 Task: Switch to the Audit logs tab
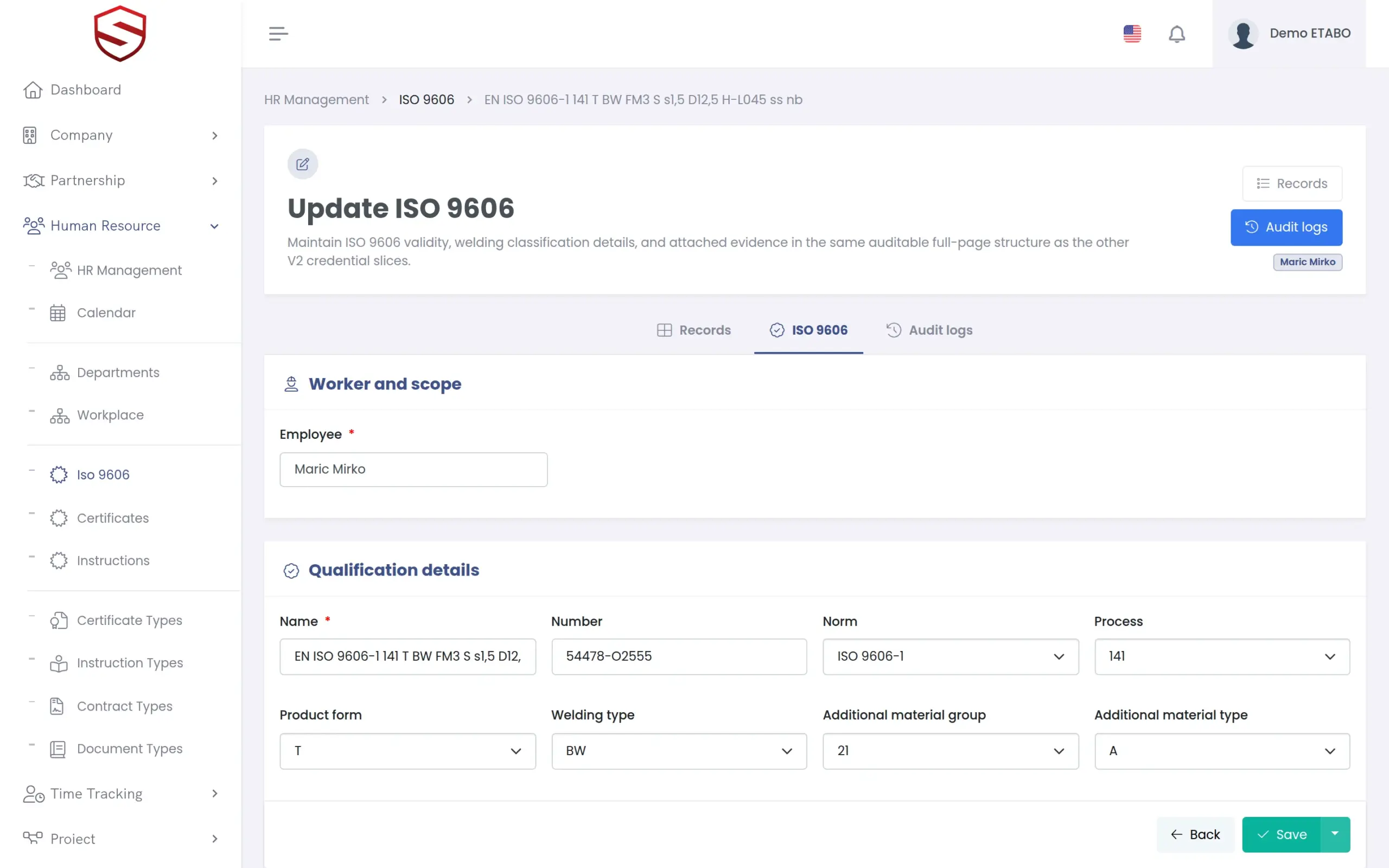tap(929, 330)
